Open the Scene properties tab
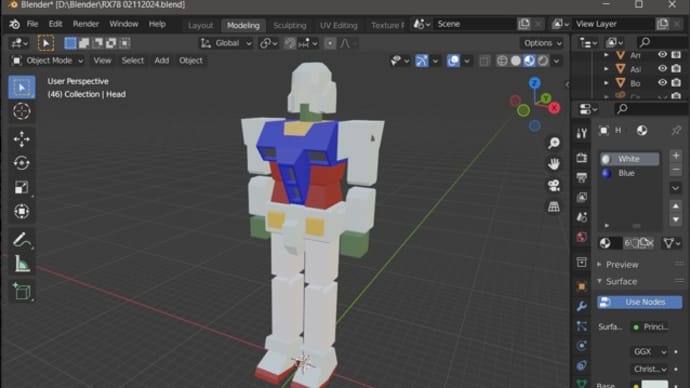690x388 pixels. click(581, 217)
